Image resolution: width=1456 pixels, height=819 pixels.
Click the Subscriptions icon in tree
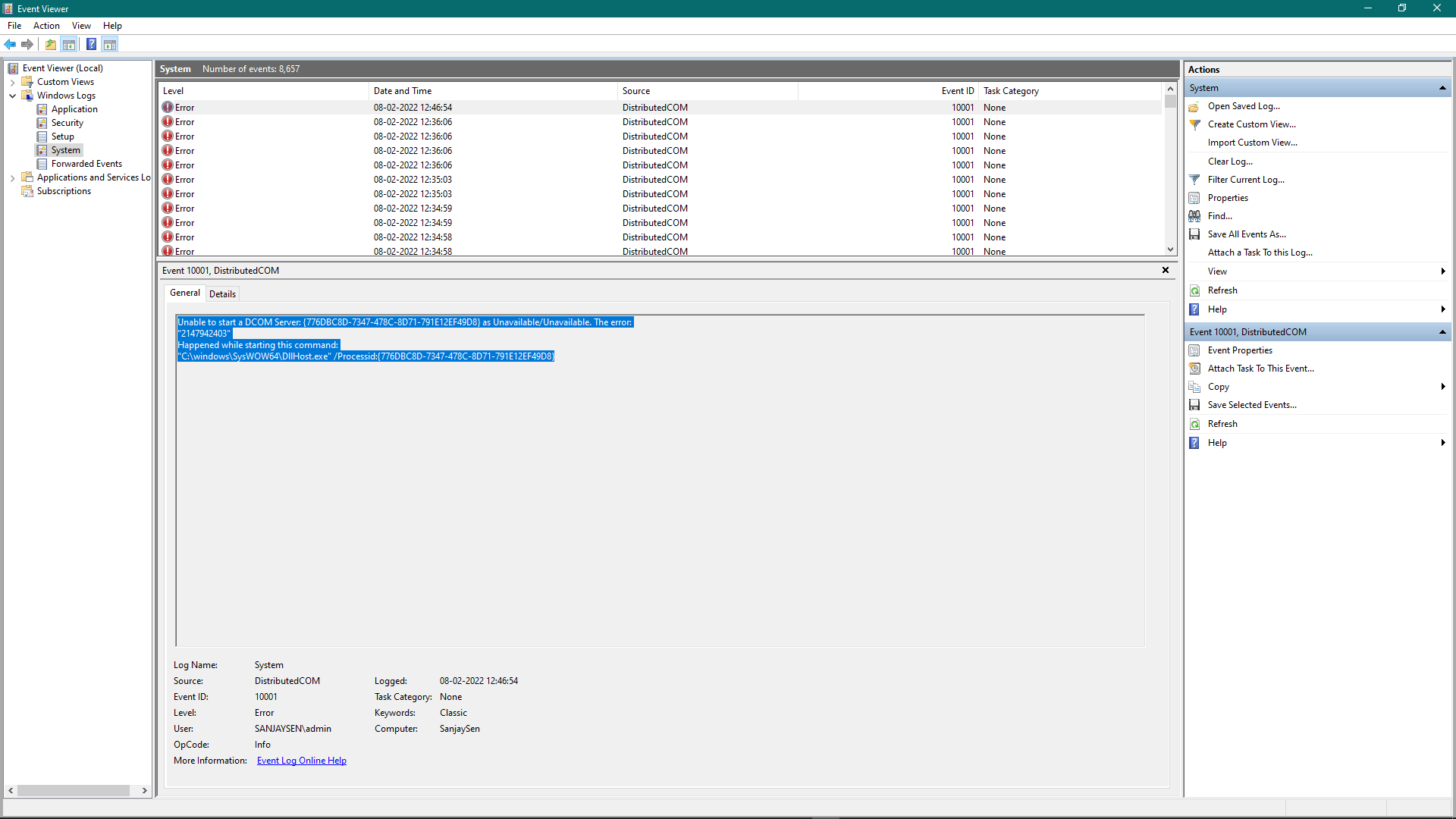pyautogui.click(x=28, y=191)
